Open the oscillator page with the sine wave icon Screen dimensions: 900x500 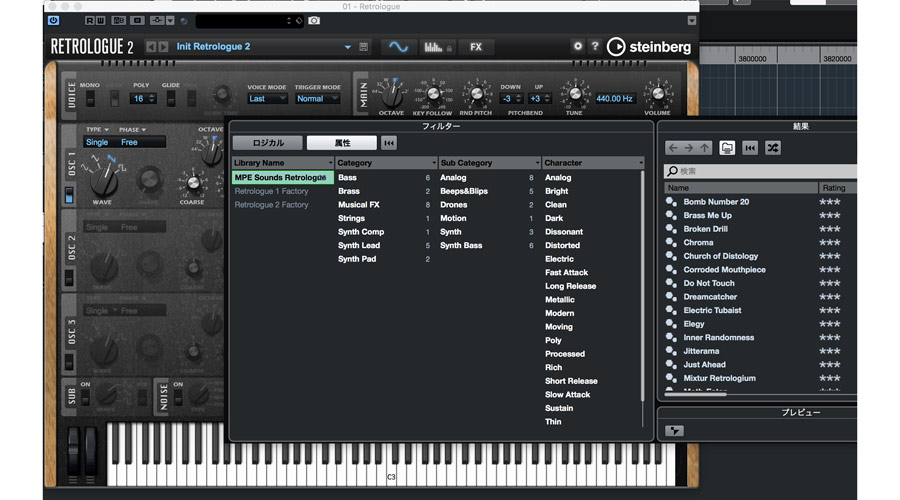[x=398, y=47]
